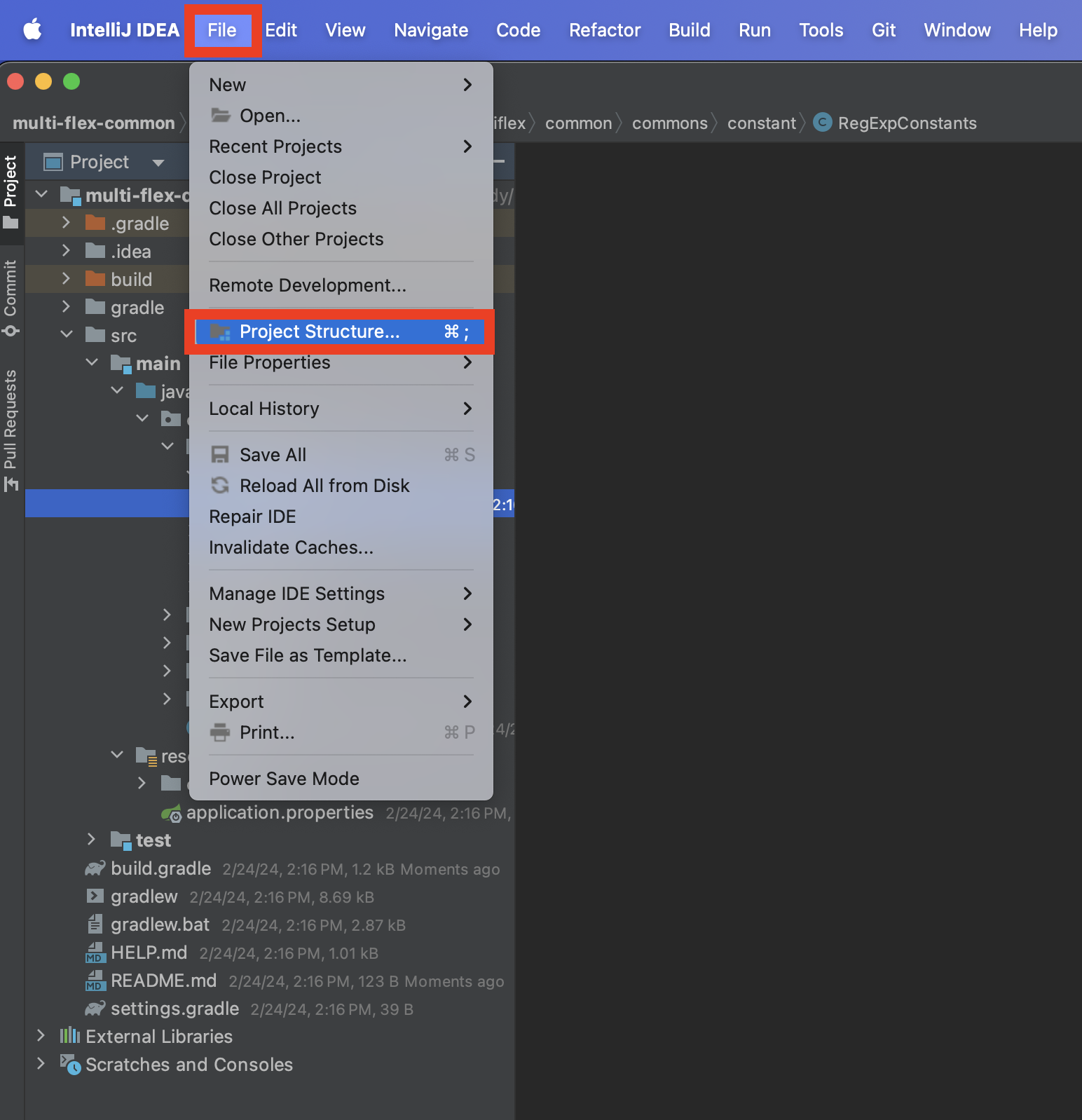Open the Commit tool window tab
Screen dimensions: 1082x1120
click(x=11, y=298)
